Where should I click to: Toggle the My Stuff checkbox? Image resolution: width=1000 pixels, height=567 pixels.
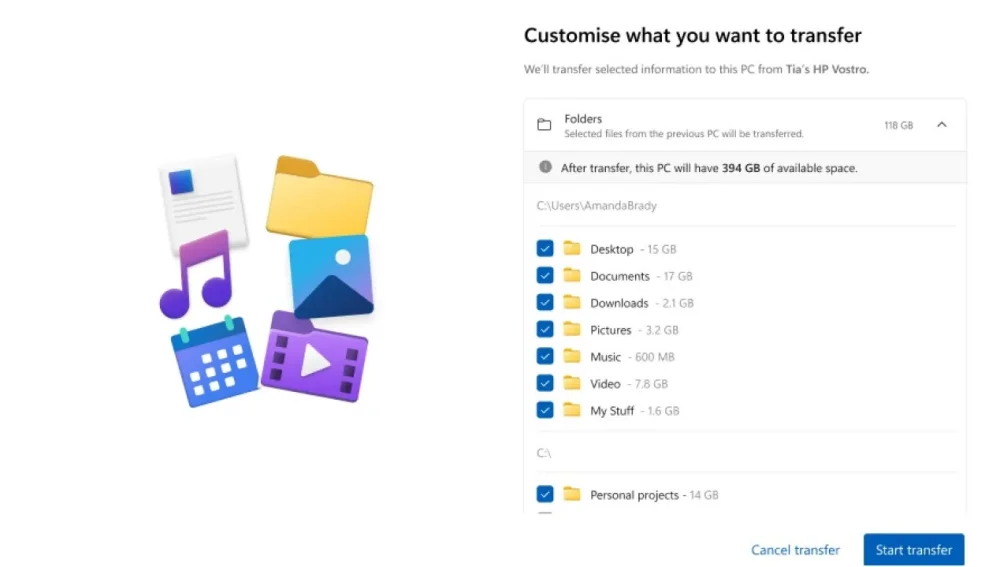click(545, 410)
